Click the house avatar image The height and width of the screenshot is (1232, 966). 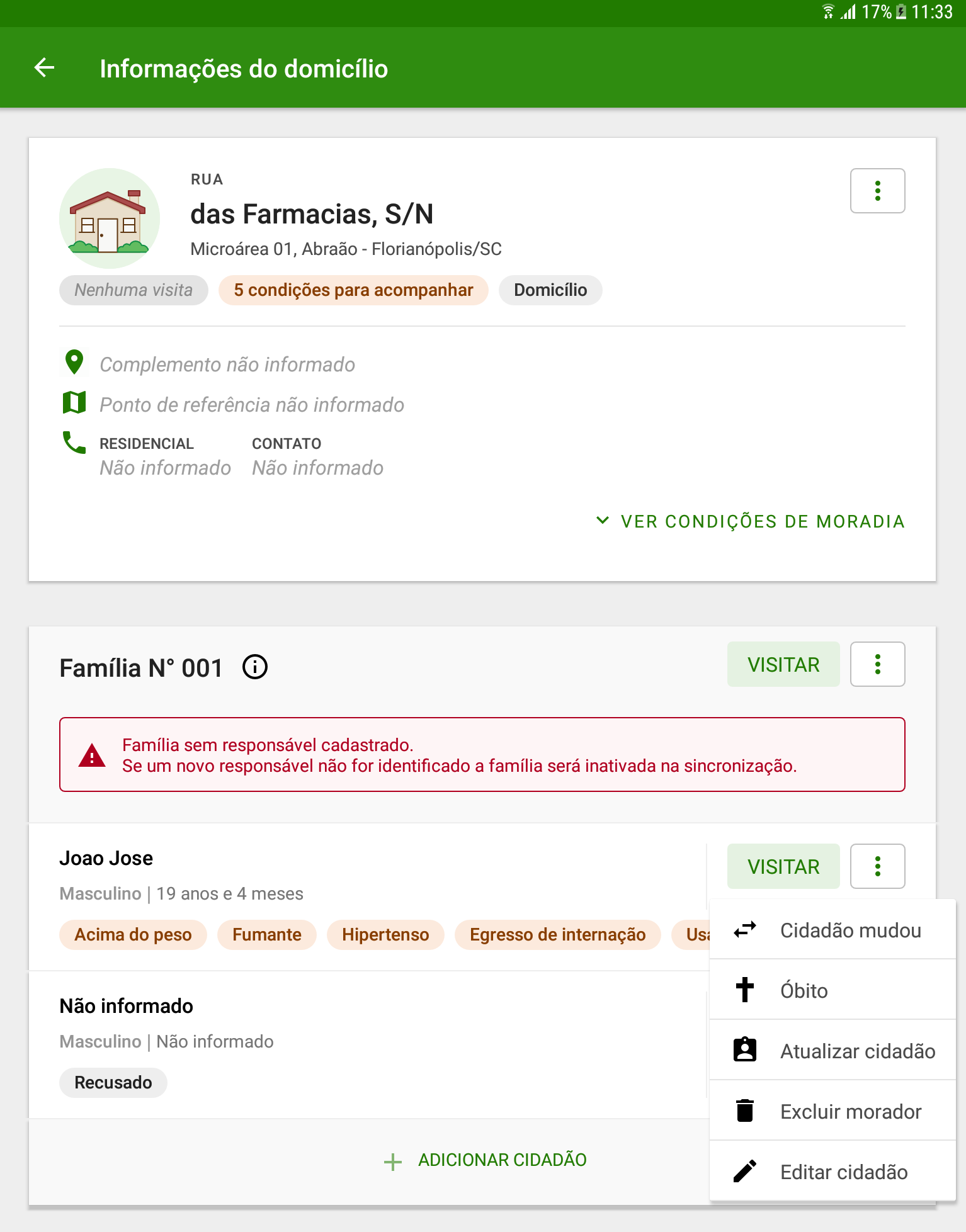pyautogui.click(x=110, y=218)
